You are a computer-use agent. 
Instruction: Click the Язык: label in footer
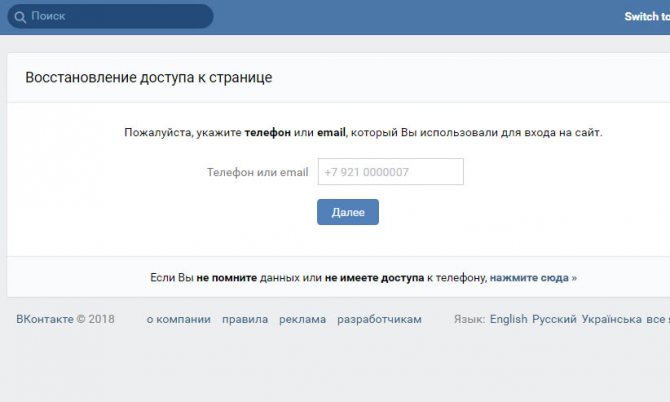click(x=469, y=320)
